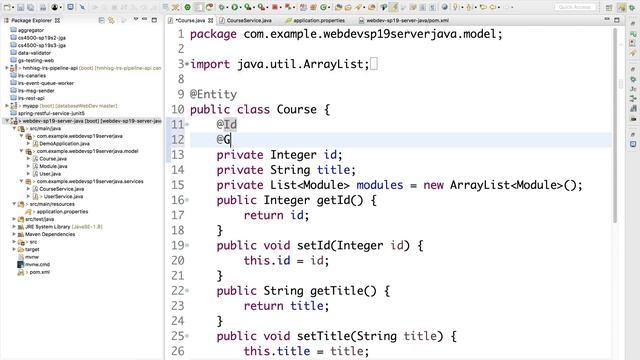
Task: Click the green G toolbar icon
Action: click(324, 7)
